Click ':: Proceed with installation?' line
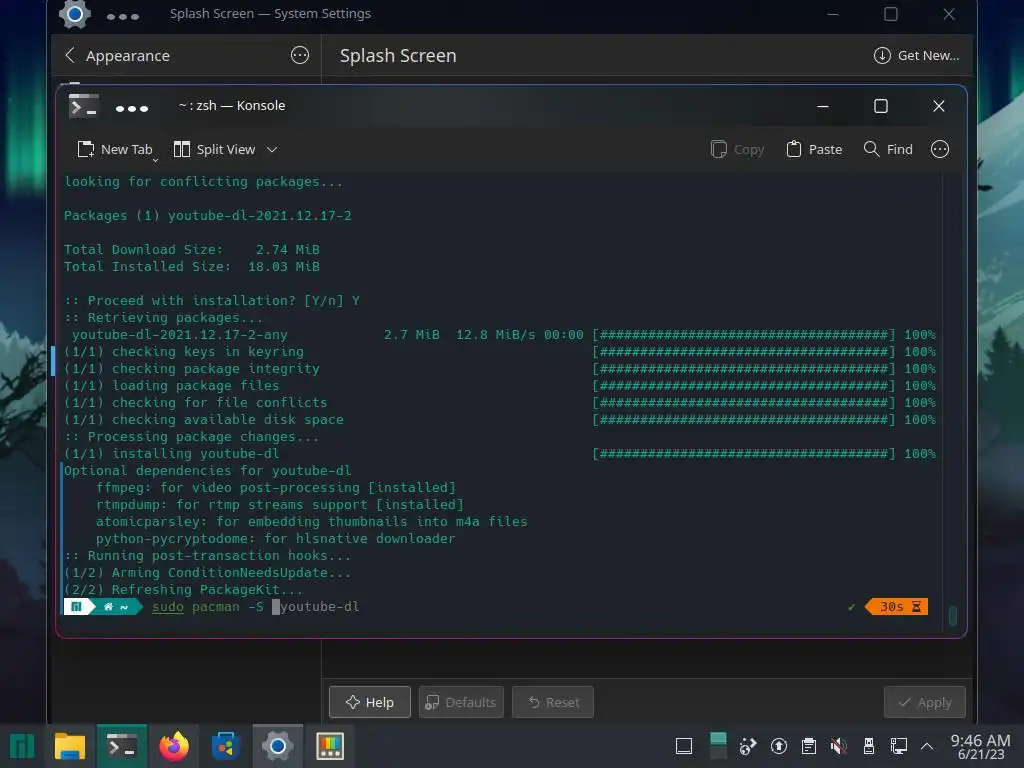1024x768 pixels. pyautogui.click(x=212, y=300)
